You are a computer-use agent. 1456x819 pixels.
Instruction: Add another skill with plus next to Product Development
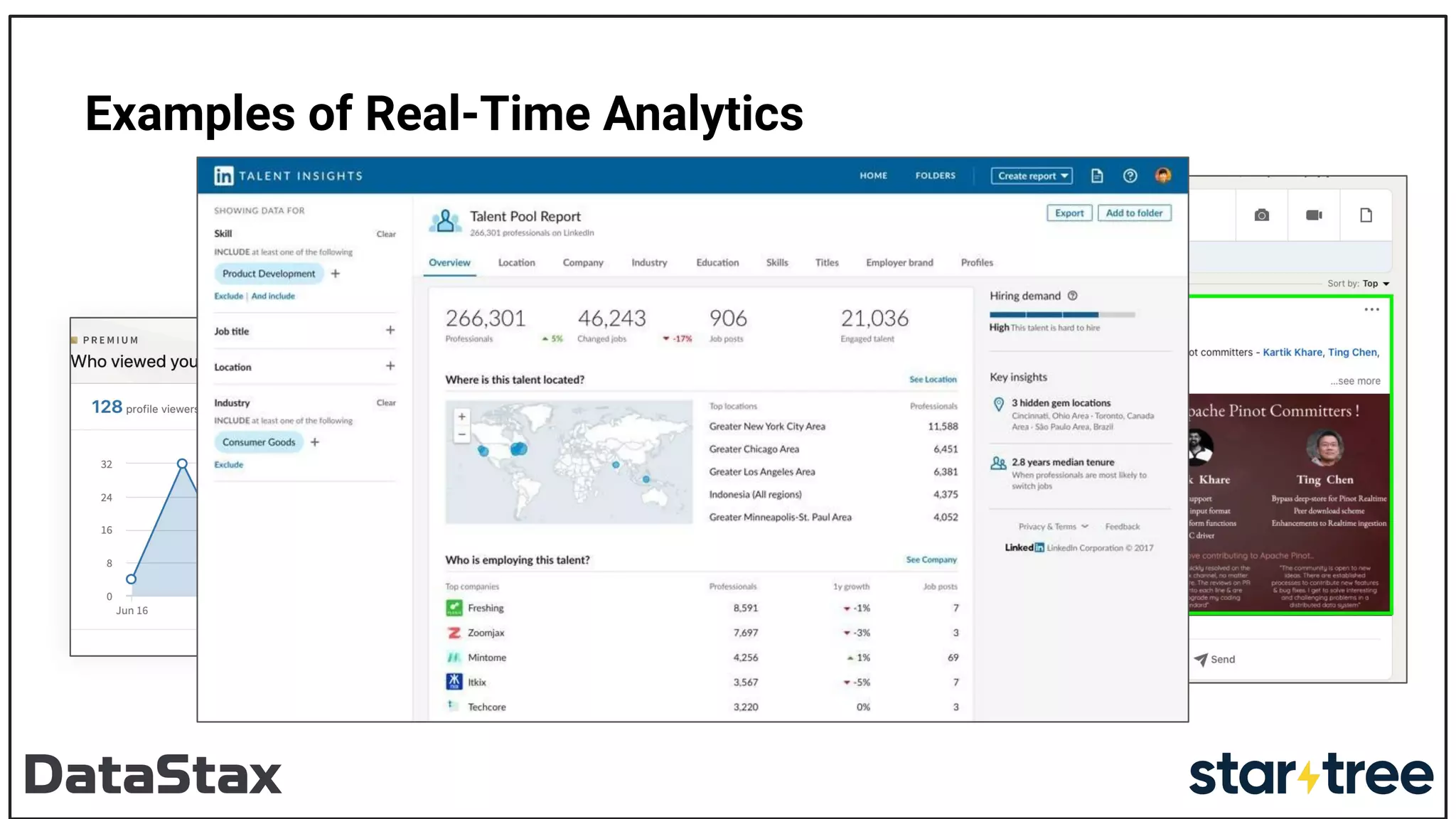click(336, 274)
